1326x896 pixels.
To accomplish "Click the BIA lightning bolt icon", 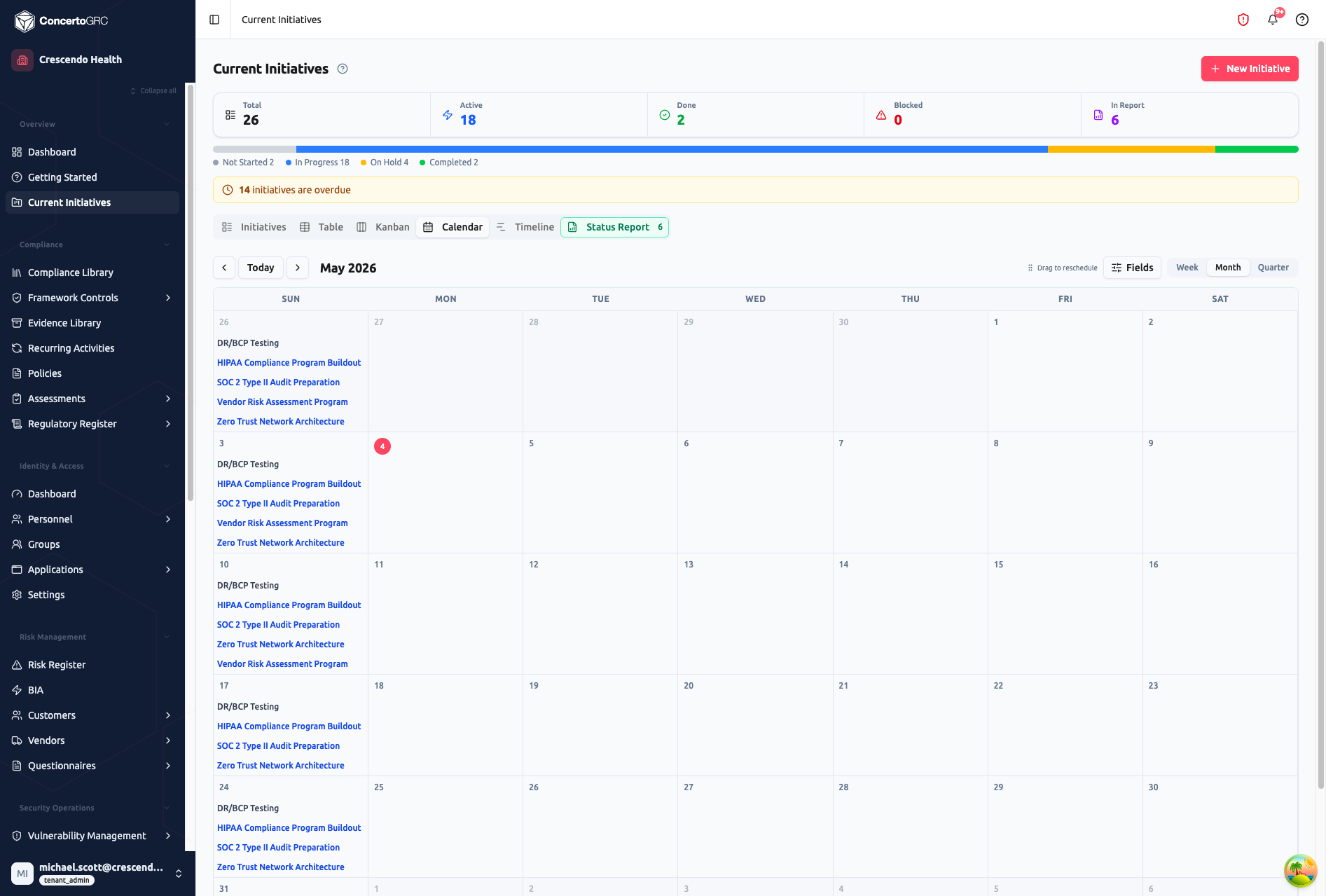I will (x=17, y=690).
